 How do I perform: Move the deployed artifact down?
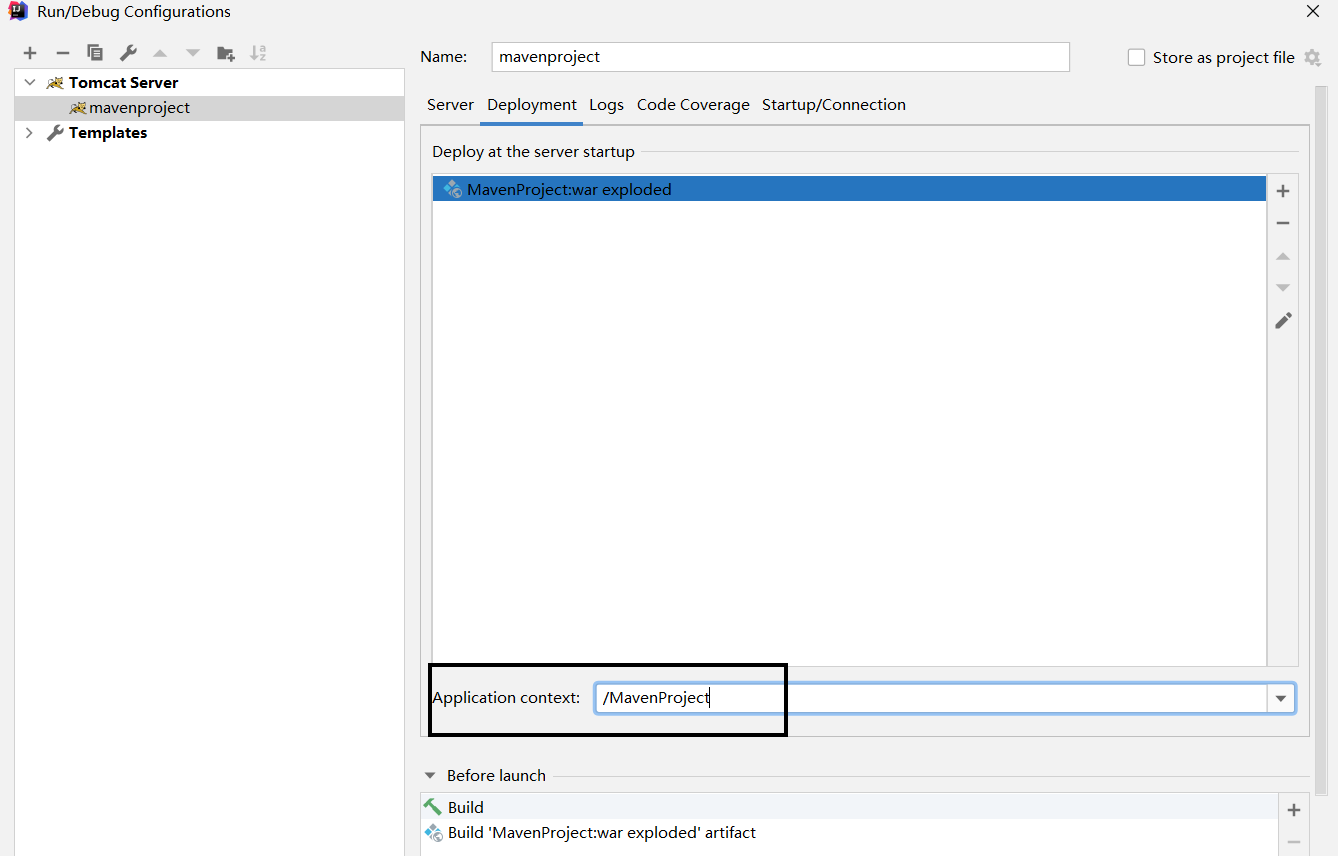1283,287
